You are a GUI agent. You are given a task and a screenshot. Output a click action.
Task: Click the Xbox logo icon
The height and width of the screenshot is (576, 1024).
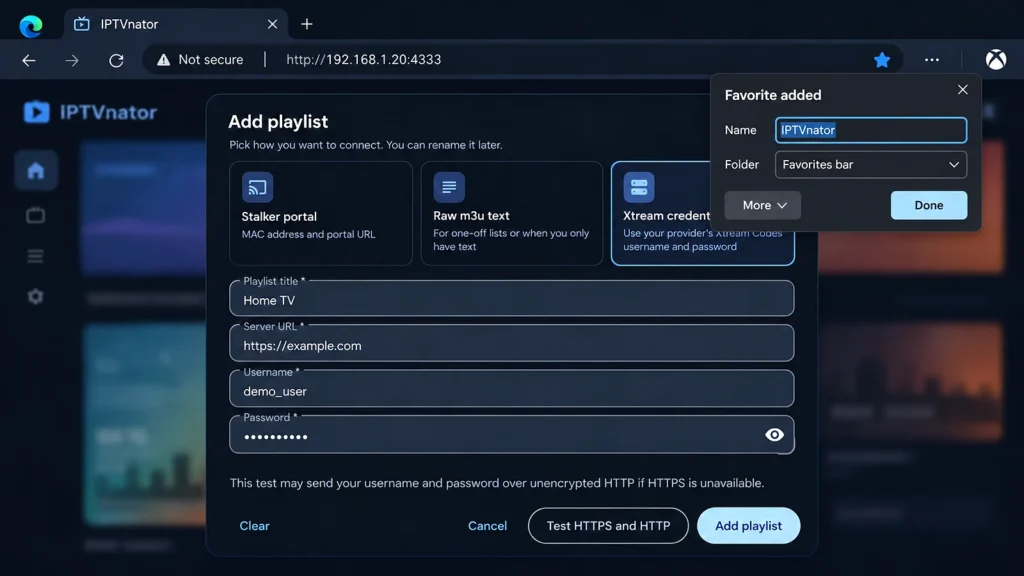(996, 59)
